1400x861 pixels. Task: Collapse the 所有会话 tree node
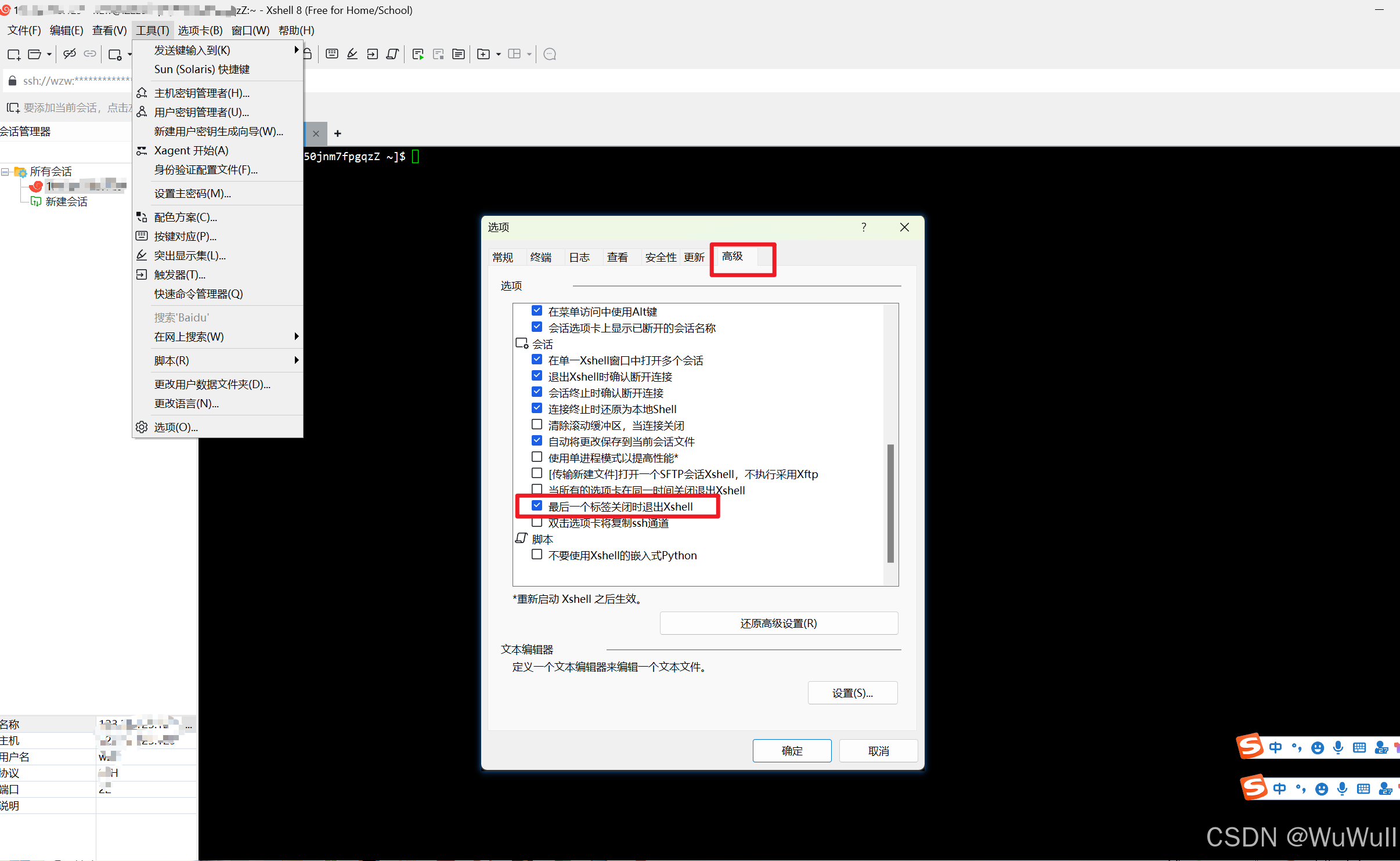coord(5,172)
